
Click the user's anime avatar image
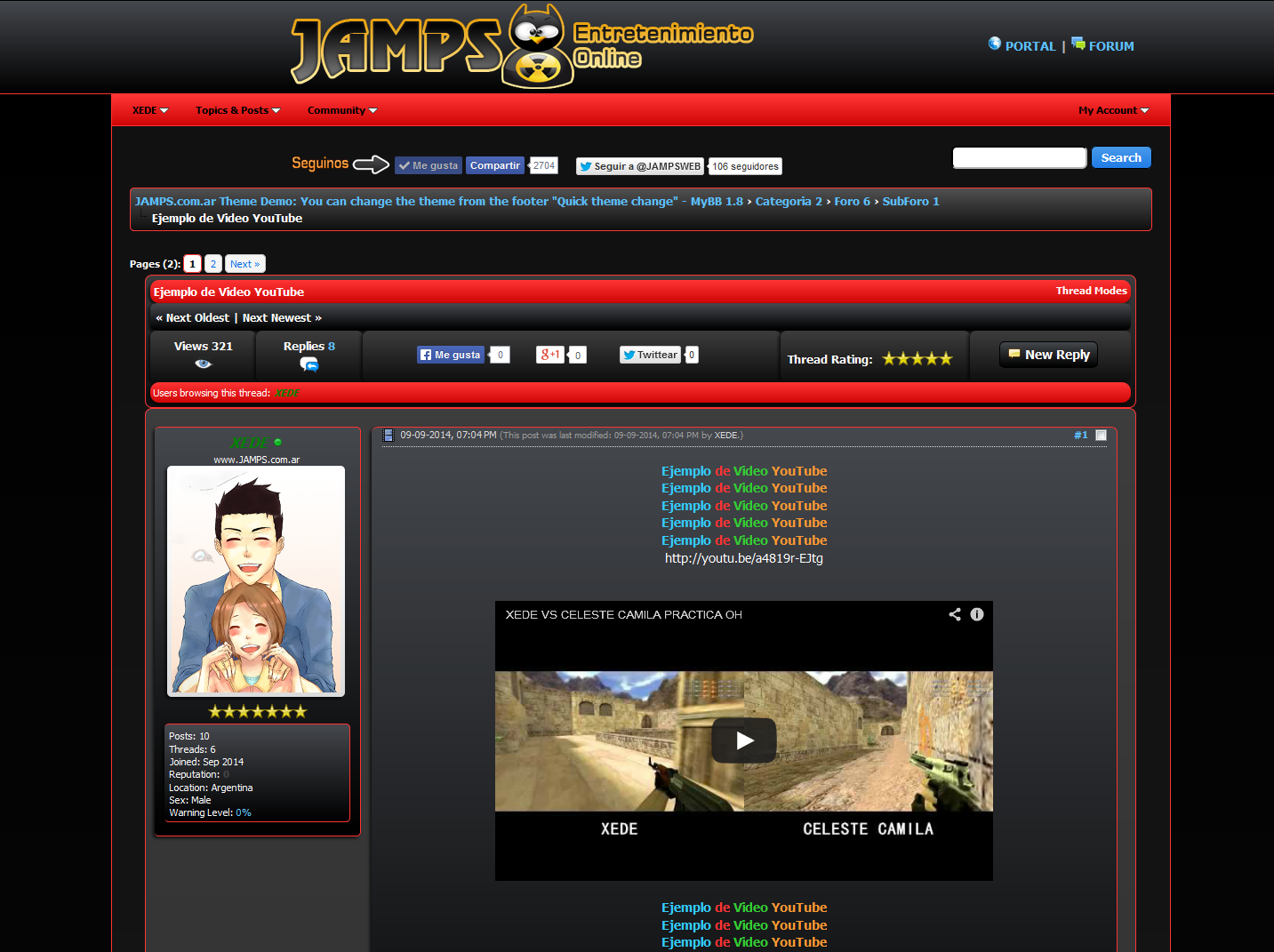(256, 581)
